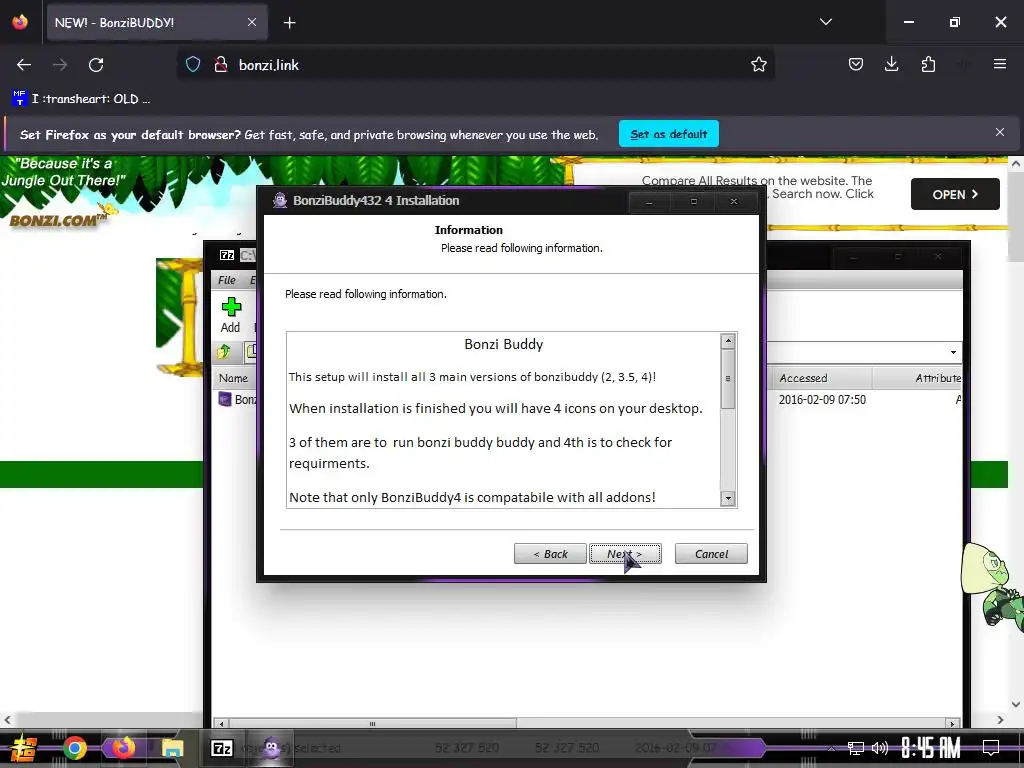Open the File menu in 7-Zip
Image resolution: width=1024 pixels, height=768 pixels.
(x=227, y=280)
